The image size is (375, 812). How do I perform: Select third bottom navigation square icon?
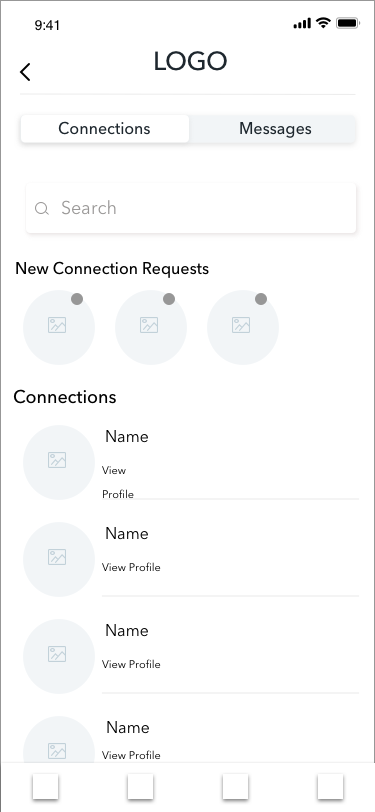click(x=235, y=786)
